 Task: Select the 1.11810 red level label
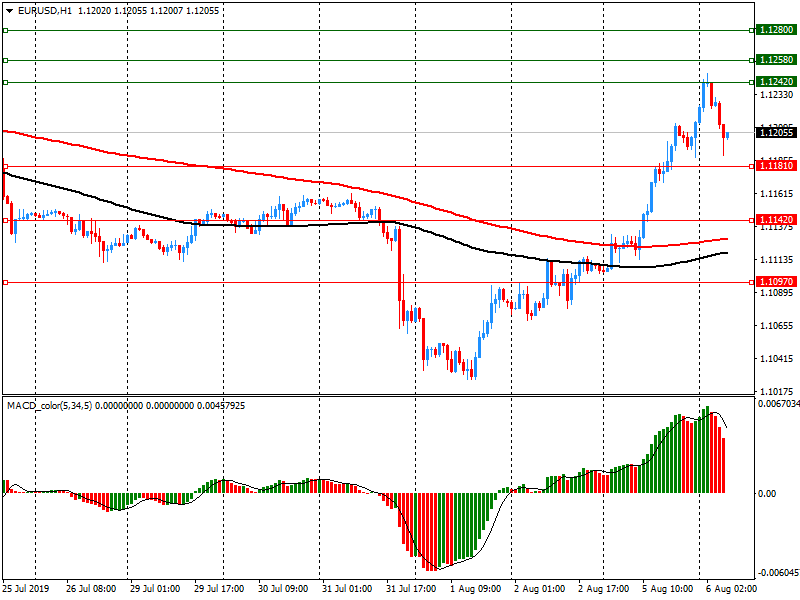(x=777, y=166)
